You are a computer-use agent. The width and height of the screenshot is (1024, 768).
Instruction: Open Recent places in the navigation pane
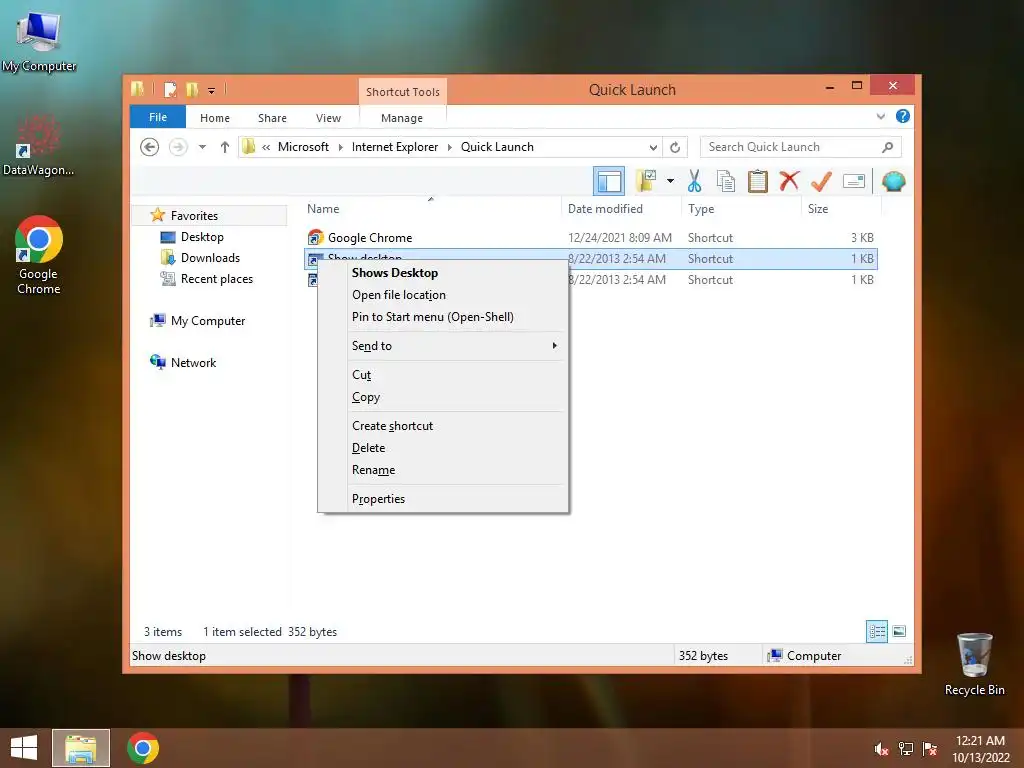point(216,279)
